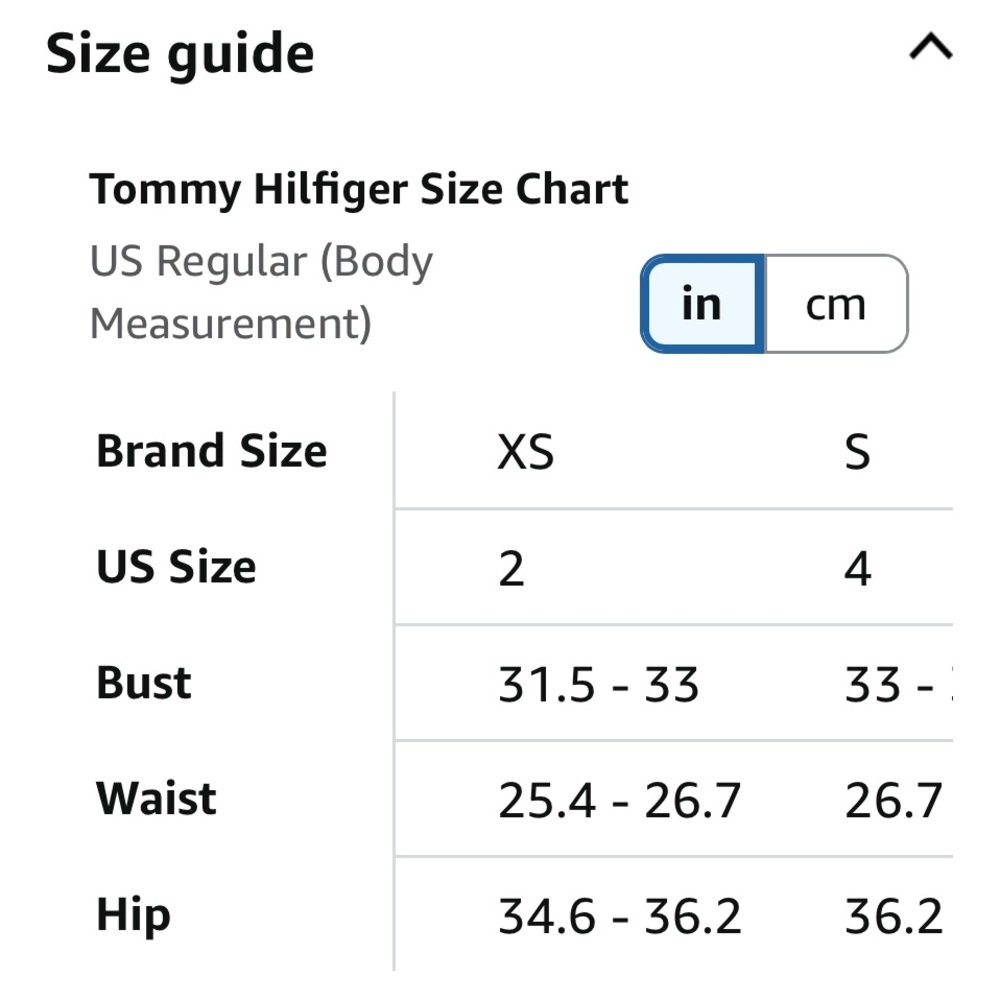This screenshot has height=1000, width=1000.
Task: Click the US Size row label
Action: point(176,566)
